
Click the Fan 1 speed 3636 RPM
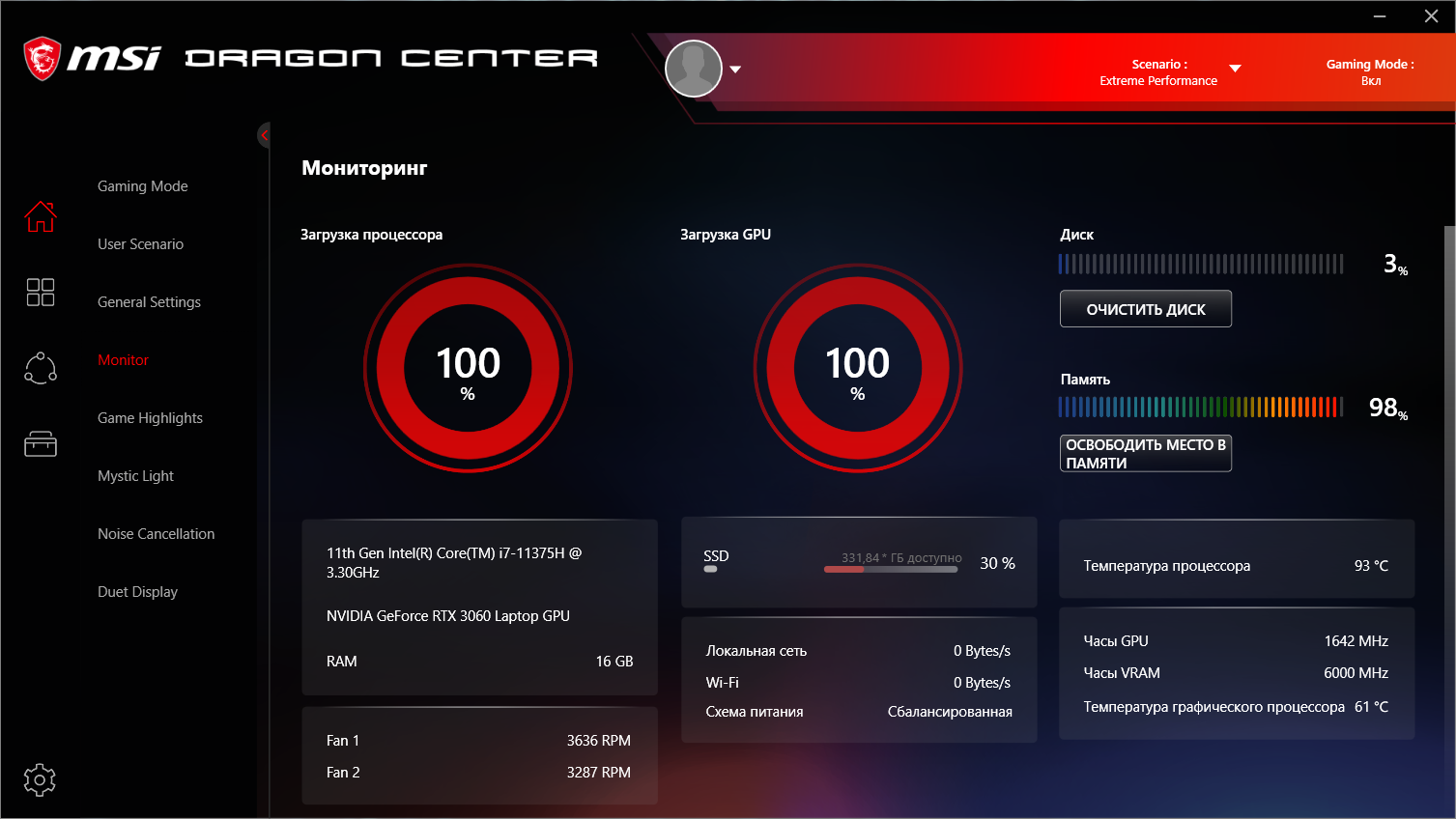coord(599,741)
